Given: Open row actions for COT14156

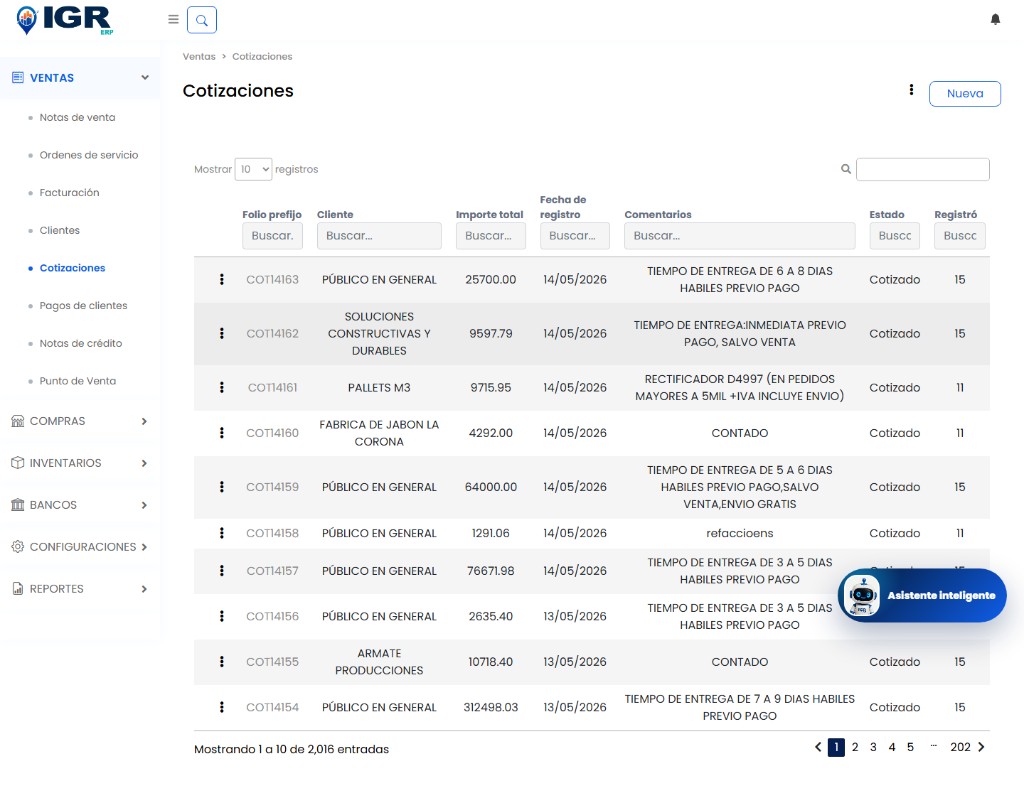Looking at the screenshot, I should pos(222,616).
